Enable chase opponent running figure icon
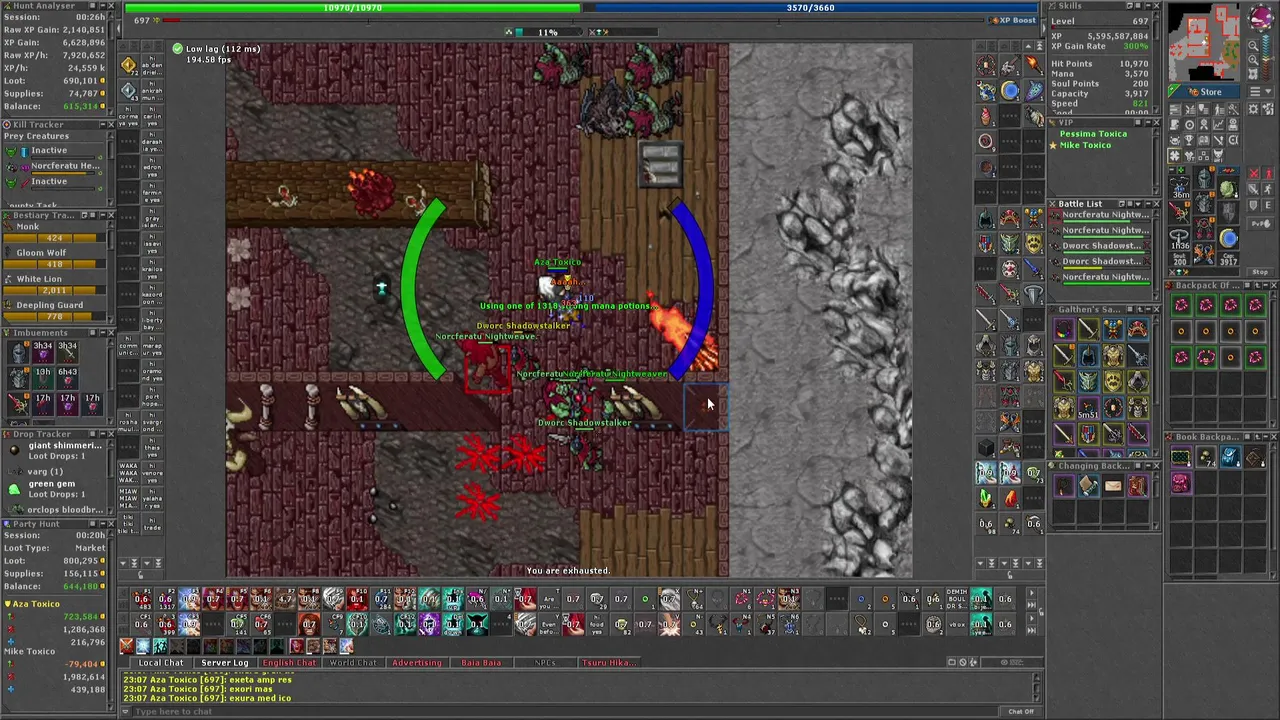Screen dimensions: 1280x720 coord(1269,189)
